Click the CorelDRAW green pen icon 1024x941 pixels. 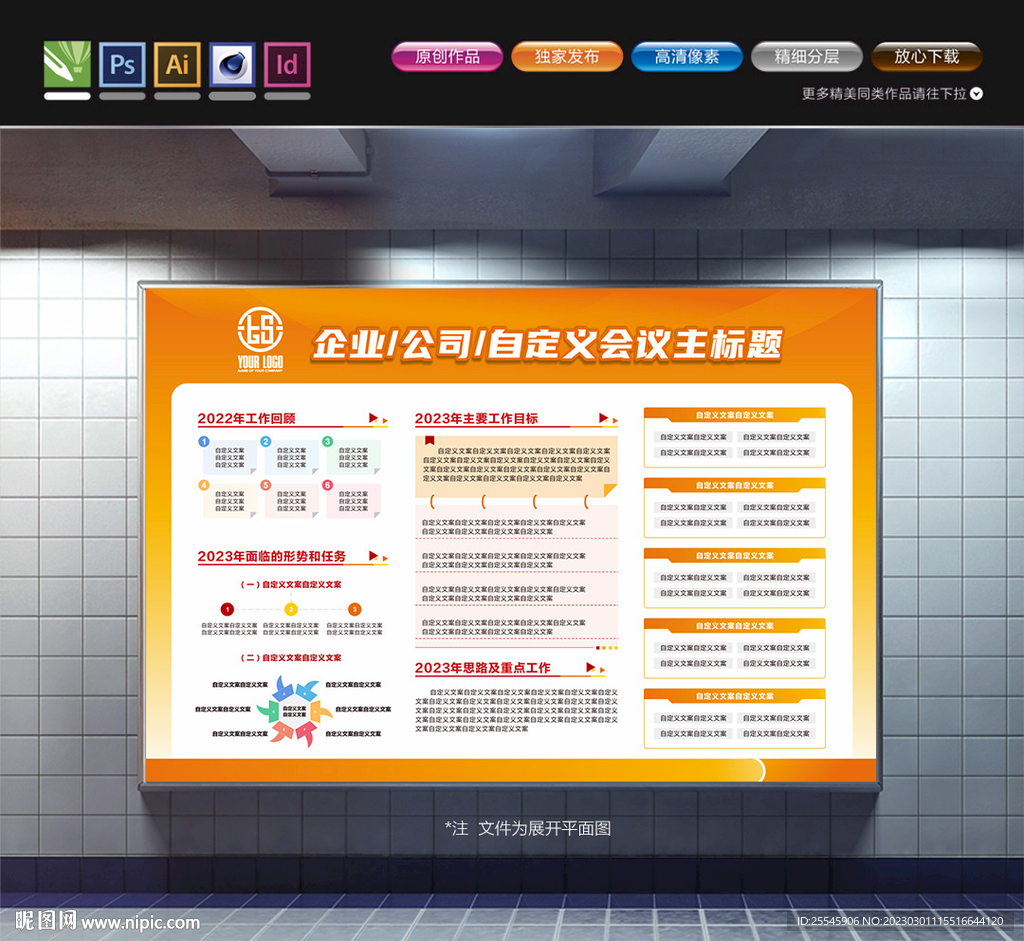click(x=67, y=65)
